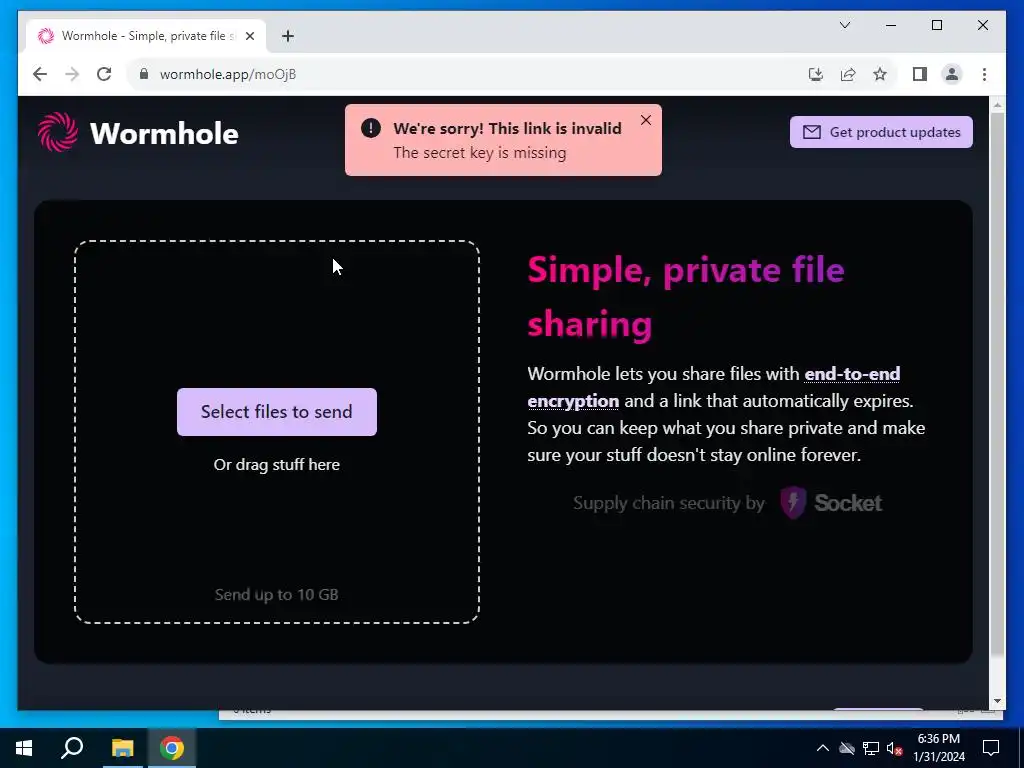Click the 'Send up to 10 GB' text
The width and height of the screenshot is (1024, 768).
click(x=277, y=594)
